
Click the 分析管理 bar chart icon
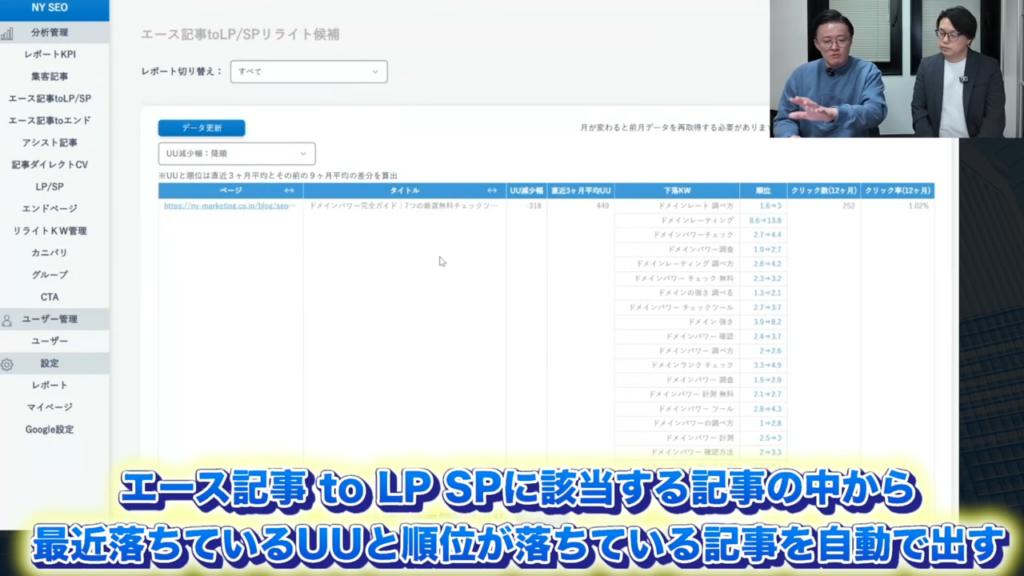(8, 33)
